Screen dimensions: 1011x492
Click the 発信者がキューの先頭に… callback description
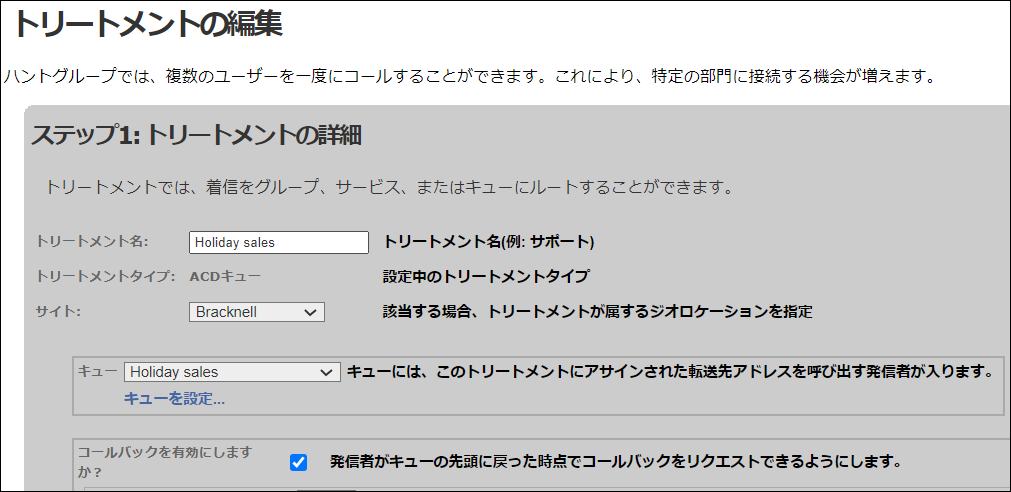click(614, 462)
